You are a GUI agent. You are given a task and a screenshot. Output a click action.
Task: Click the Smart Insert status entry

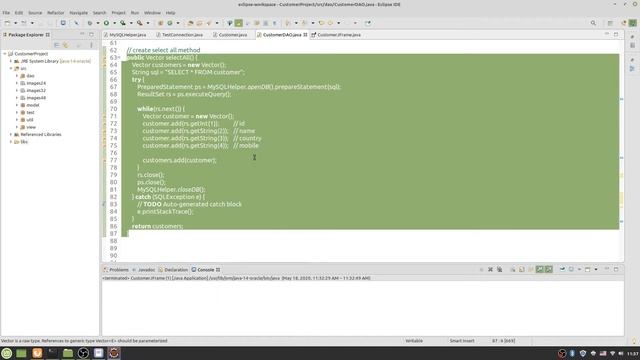[462, 340]
